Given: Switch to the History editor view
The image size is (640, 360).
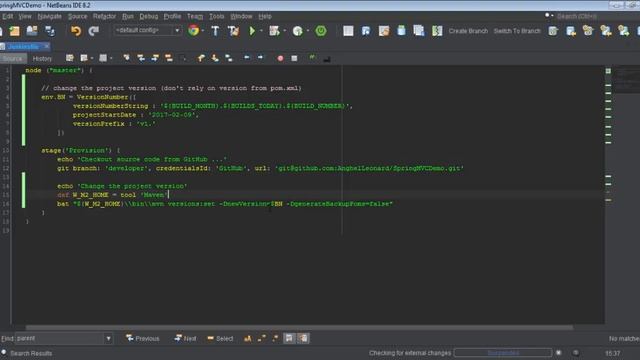Looking at the screenshot, I should (42, 58).
